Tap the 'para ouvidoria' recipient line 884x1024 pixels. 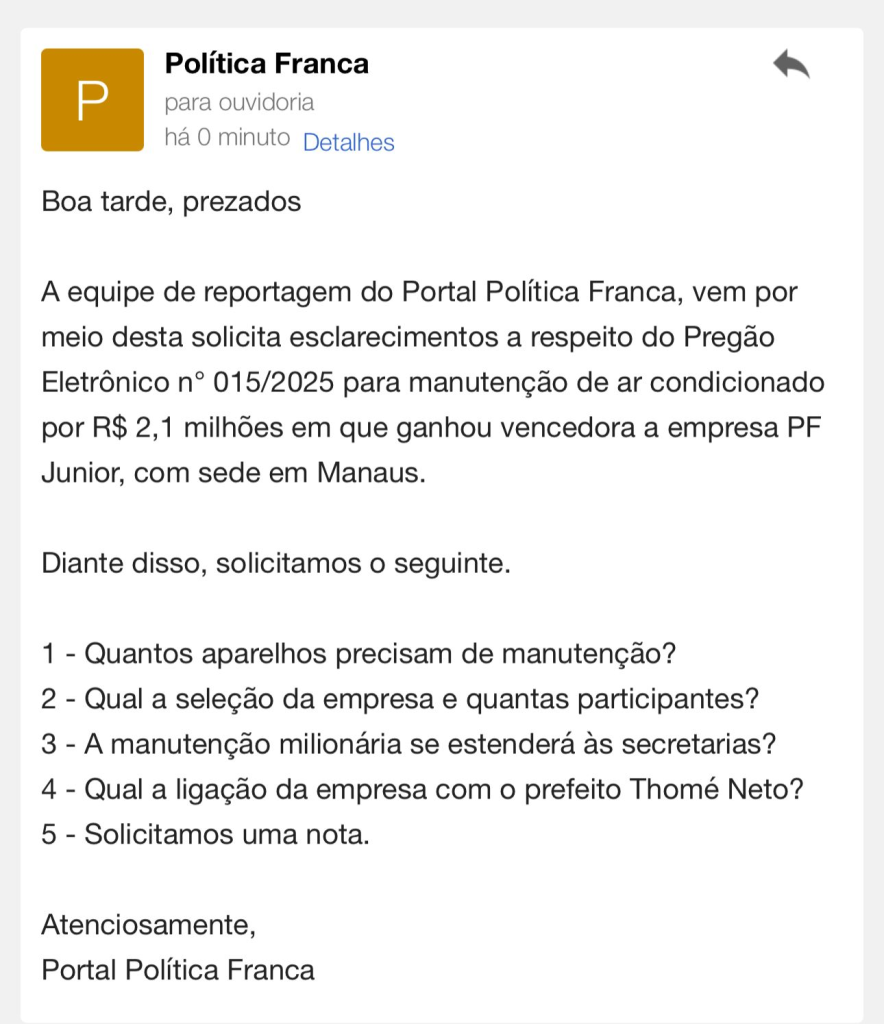tap(239, 102)
